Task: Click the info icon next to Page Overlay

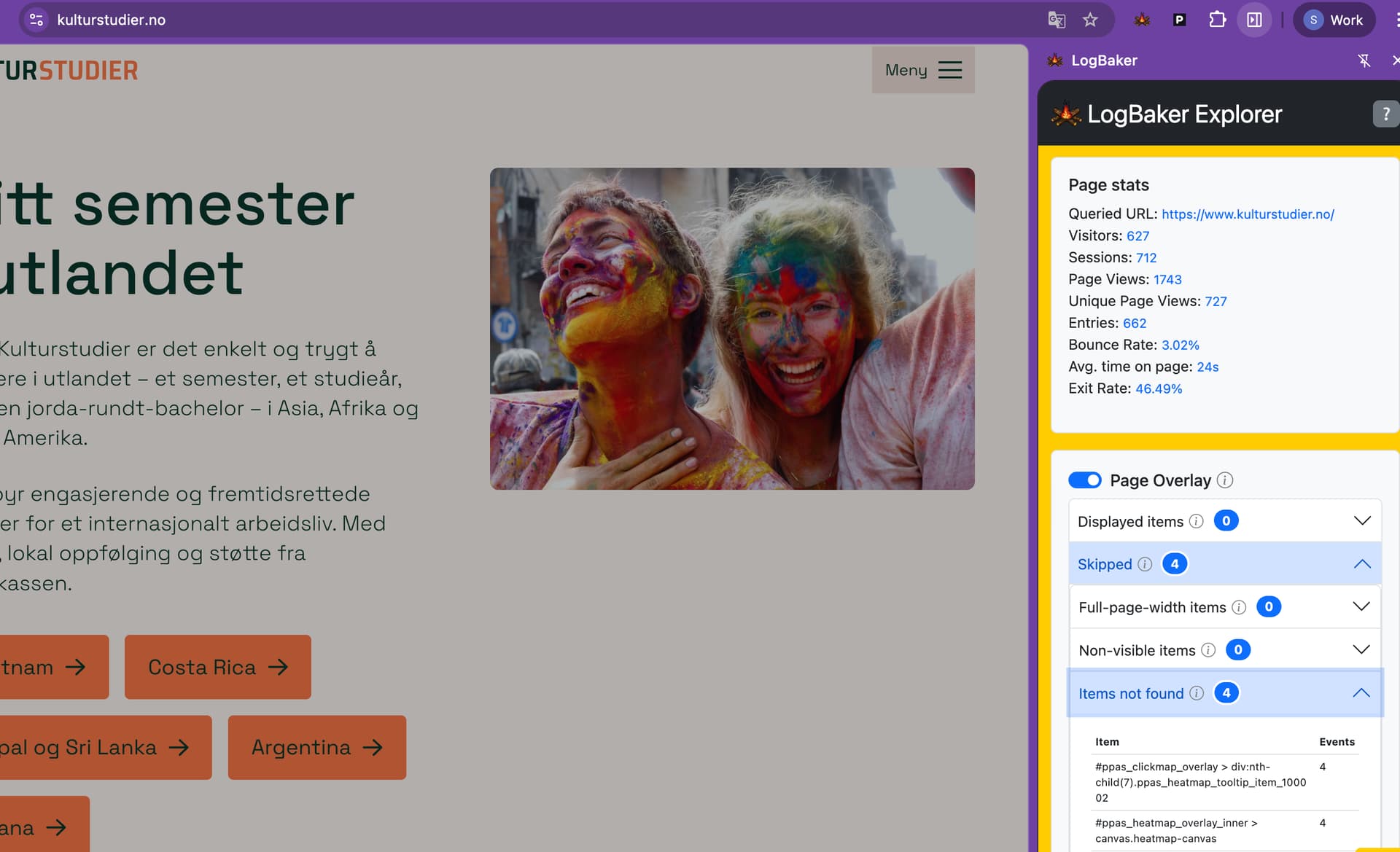Action: (x=1225, y=480)
